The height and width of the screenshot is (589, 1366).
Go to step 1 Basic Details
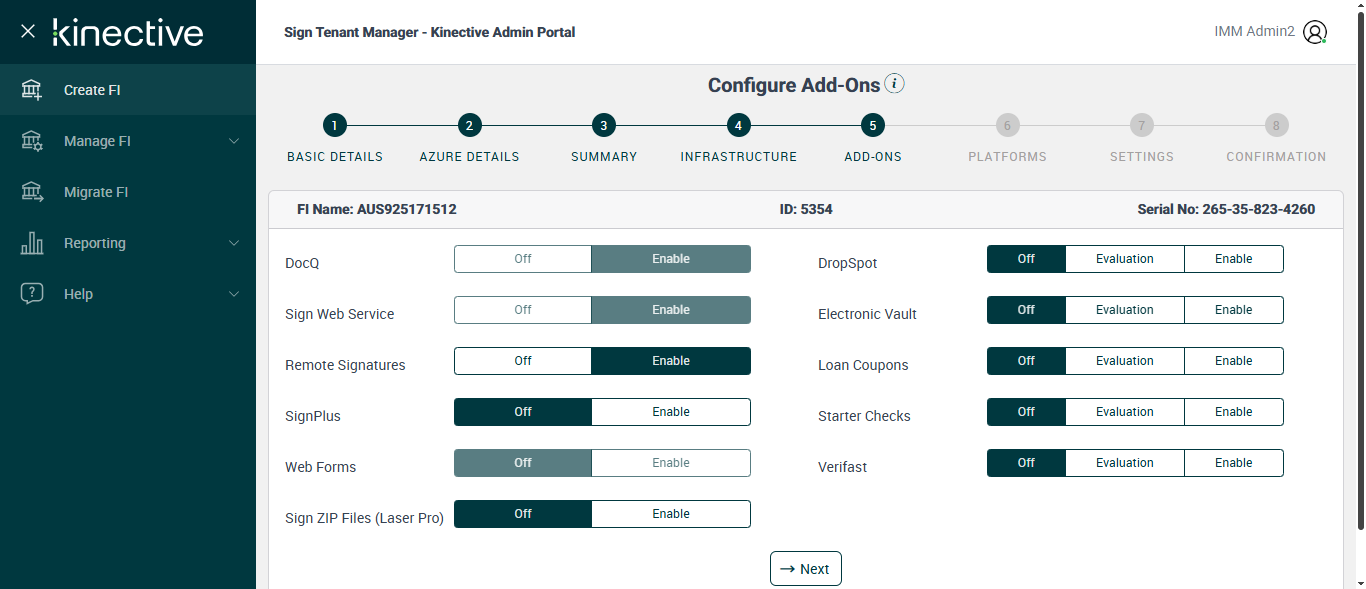tap(335, 126)
